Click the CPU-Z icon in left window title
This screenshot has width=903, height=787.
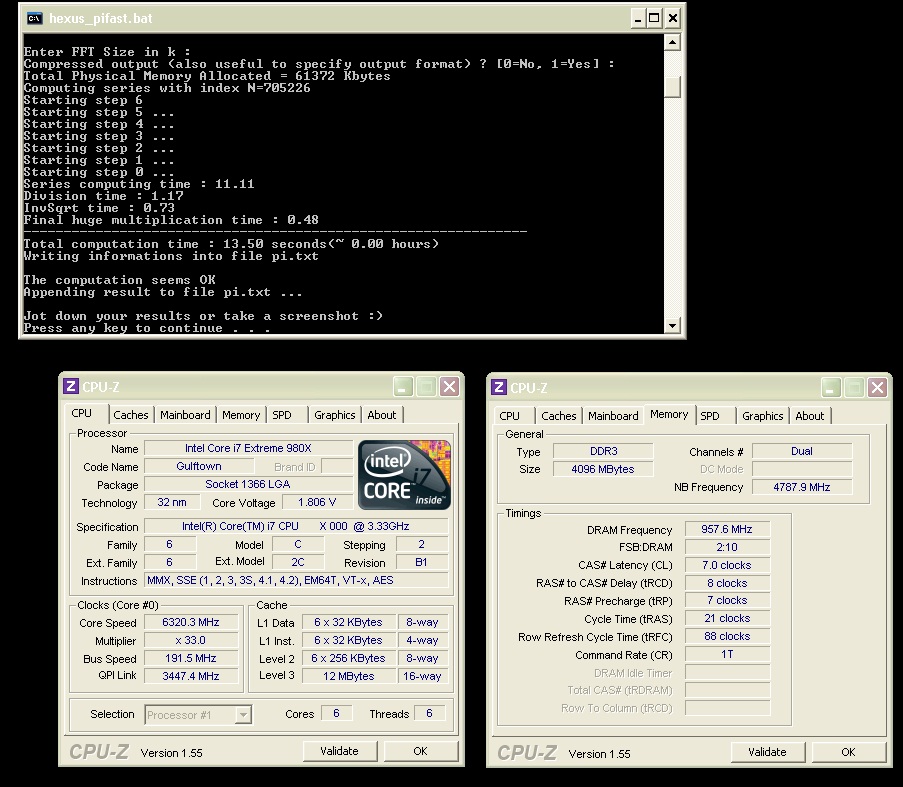71,387
